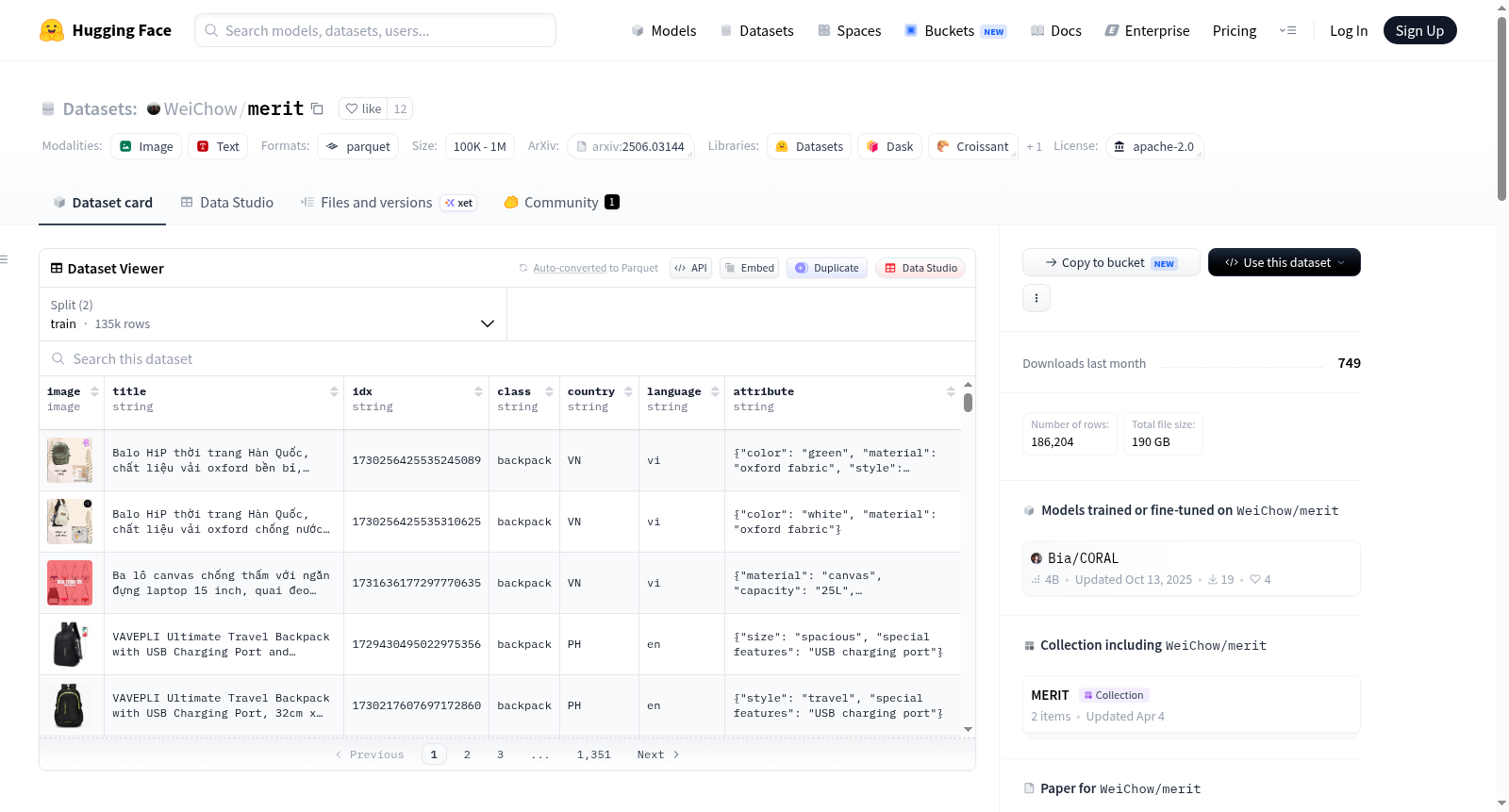Open the Files and versions tab
The image size is (1509, 812).
tap(388, 203)
